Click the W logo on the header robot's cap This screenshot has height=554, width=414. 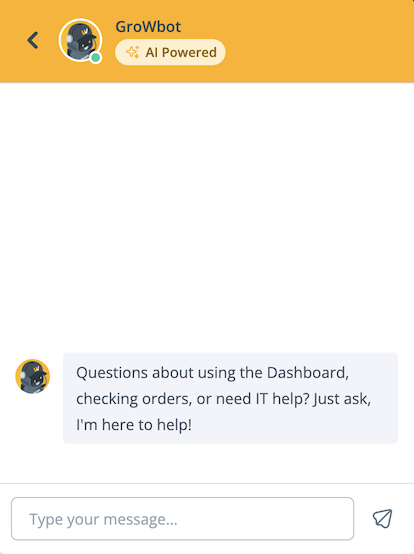click(x=85, y=32)
